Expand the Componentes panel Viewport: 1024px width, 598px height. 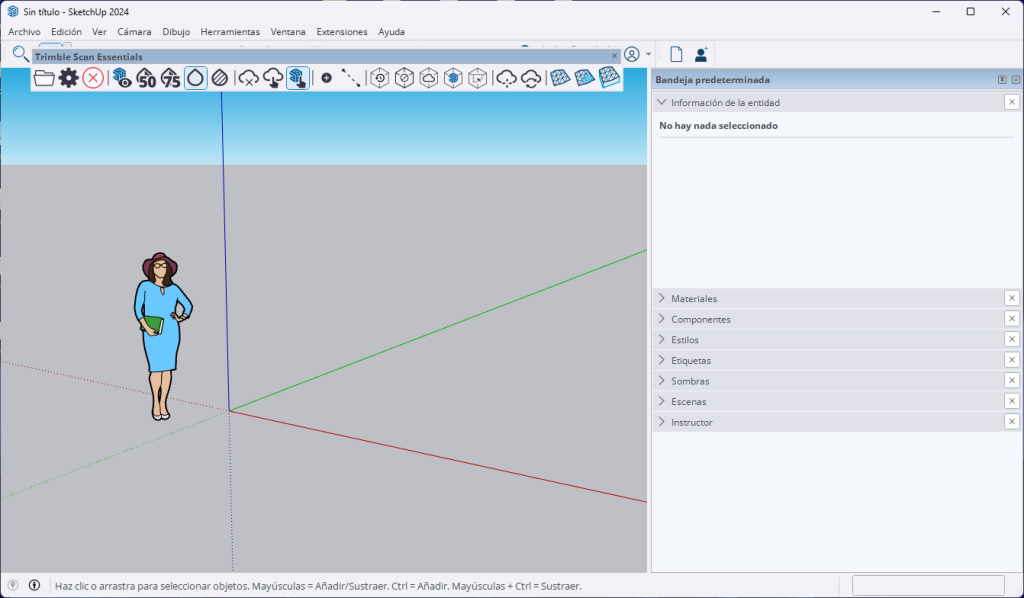tap(662, 319)
